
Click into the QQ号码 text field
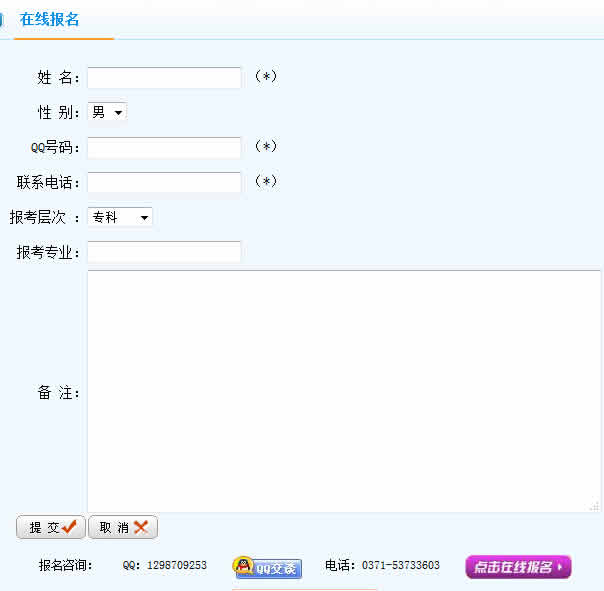point(164,148)
